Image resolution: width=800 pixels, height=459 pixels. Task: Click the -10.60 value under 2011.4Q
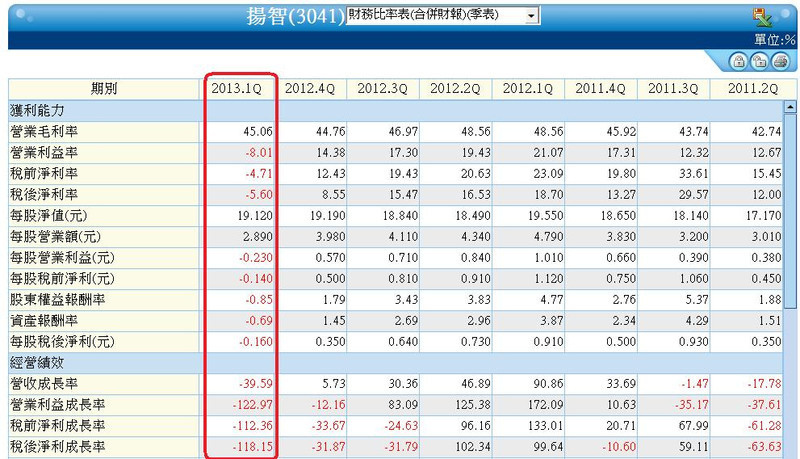click(619, 447)
